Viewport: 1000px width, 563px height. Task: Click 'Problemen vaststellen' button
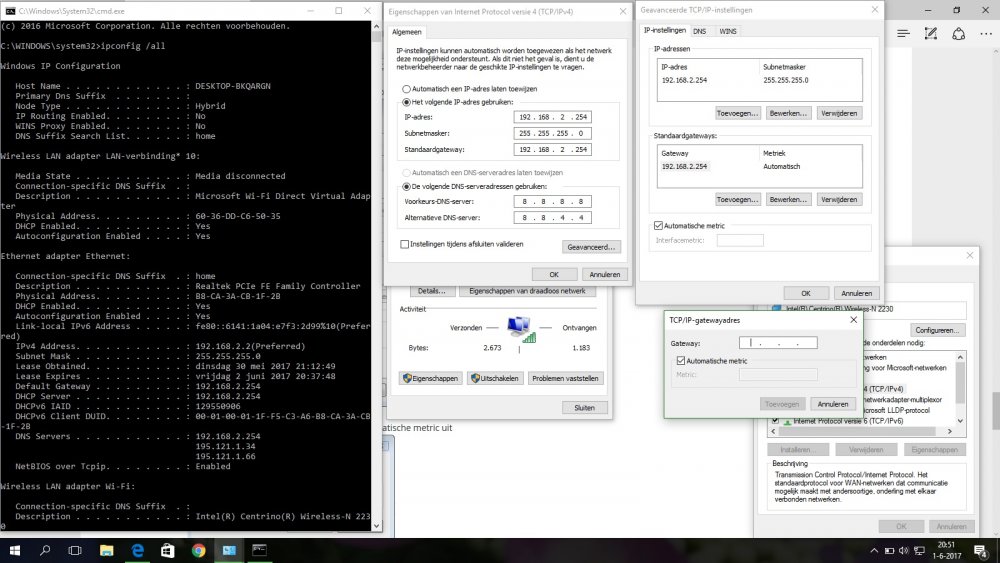565,378
